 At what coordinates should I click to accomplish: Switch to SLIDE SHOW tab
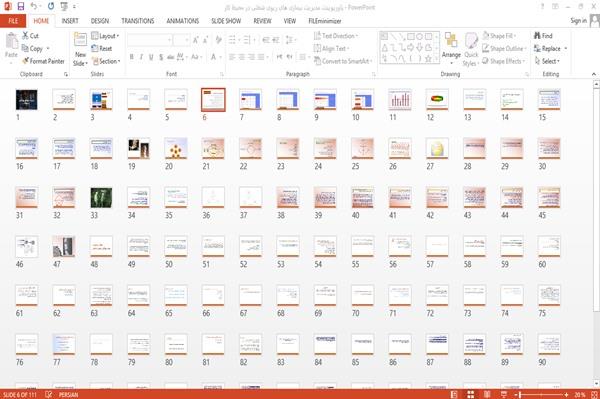point(226,21)
